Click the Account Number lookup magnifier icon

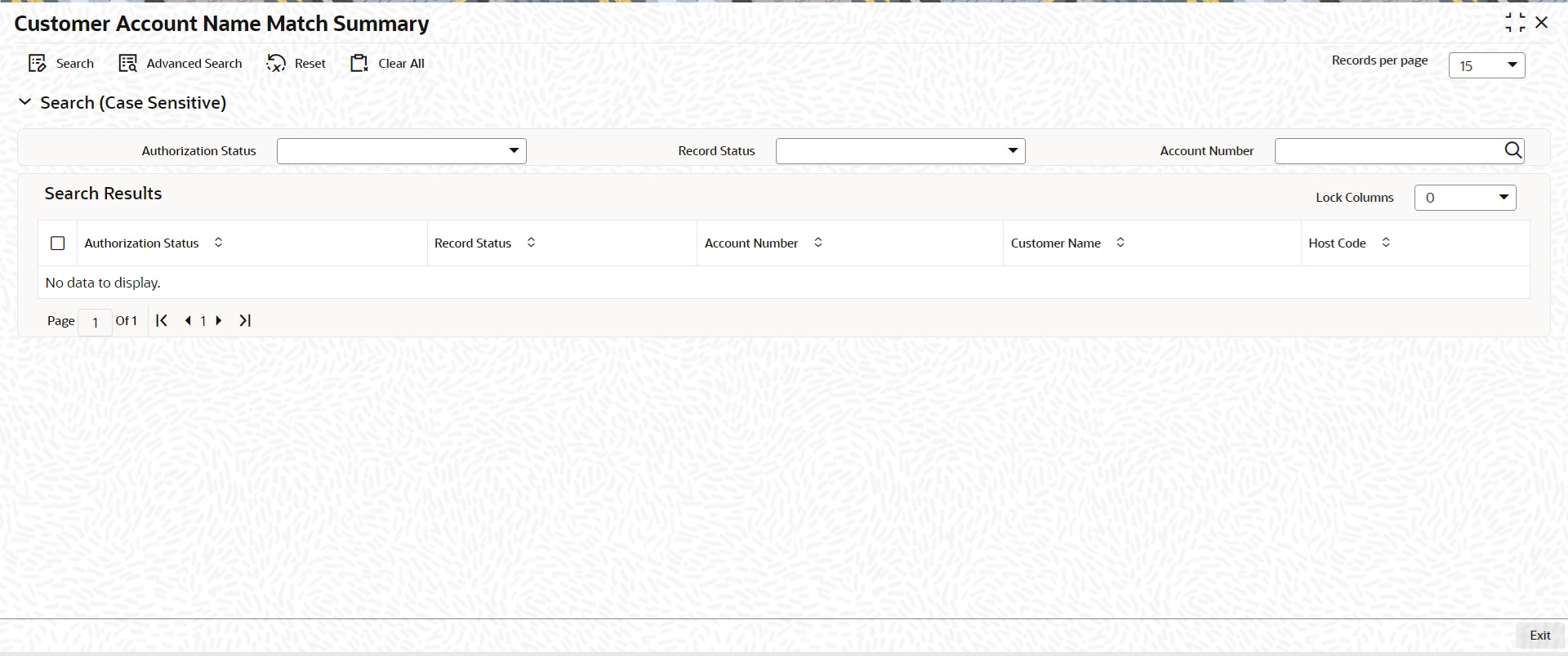point(1513,150)
